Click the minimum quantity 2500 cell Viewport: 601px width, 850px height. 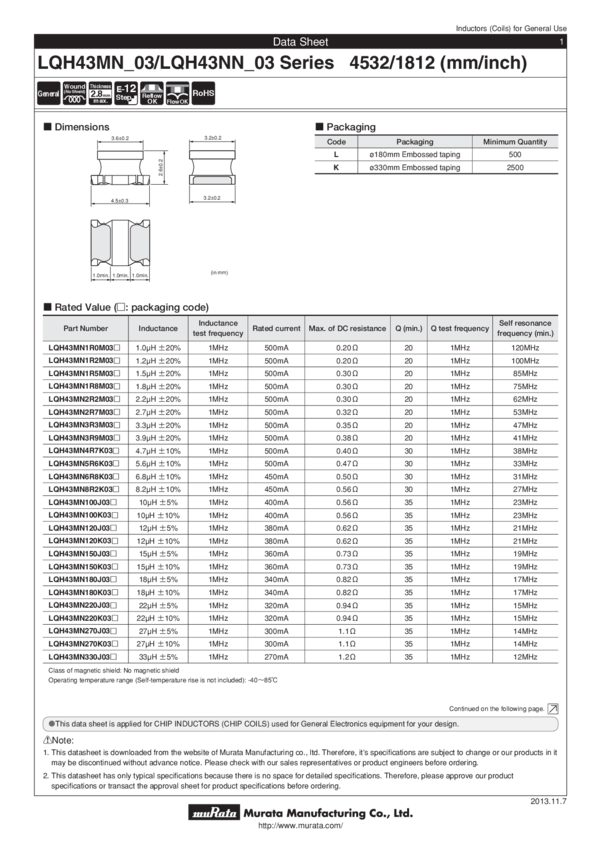click(515, 168)
